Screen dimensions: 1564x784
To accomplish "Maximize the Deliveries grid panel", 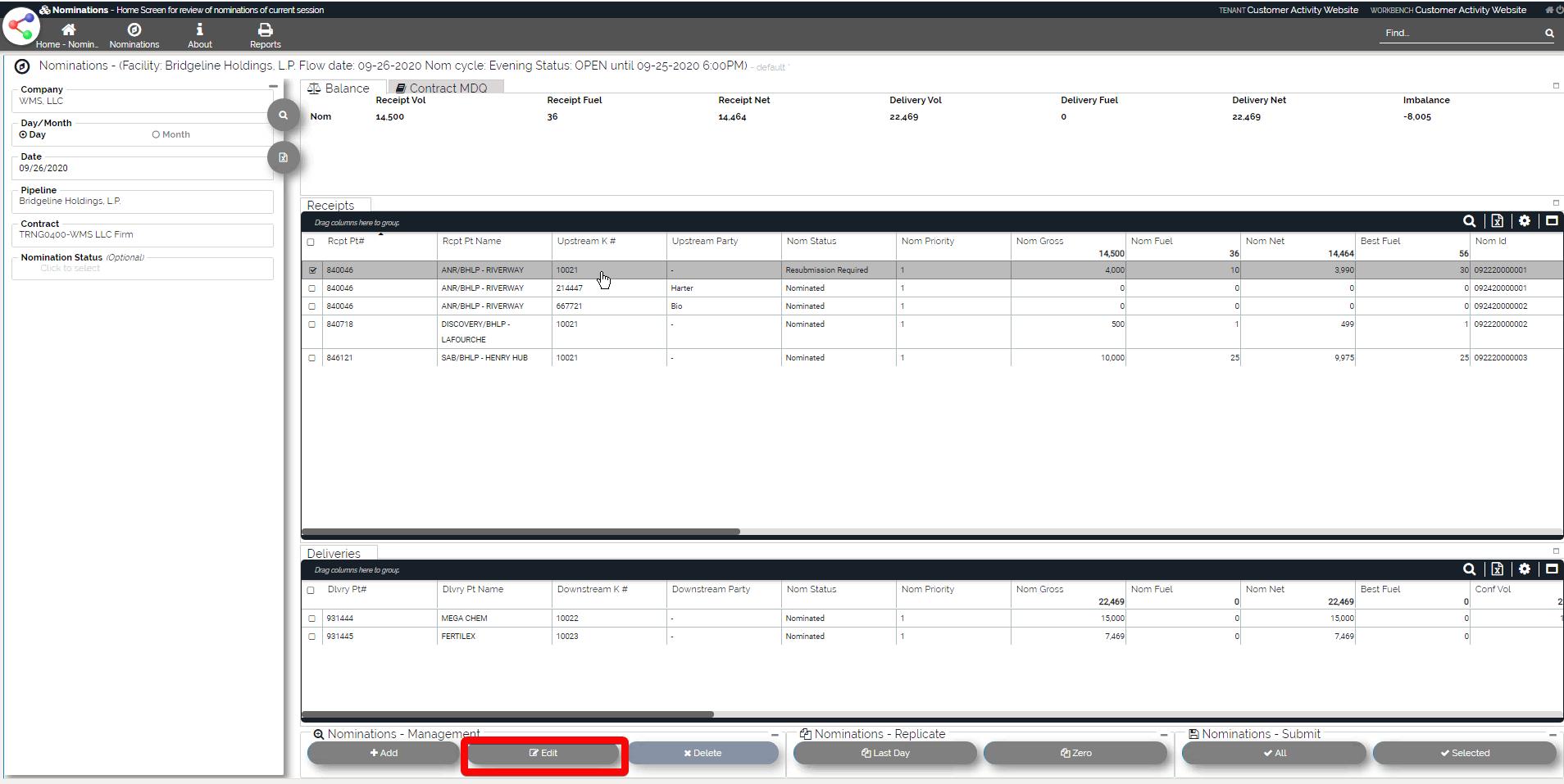I will [x=1551, y=569].
